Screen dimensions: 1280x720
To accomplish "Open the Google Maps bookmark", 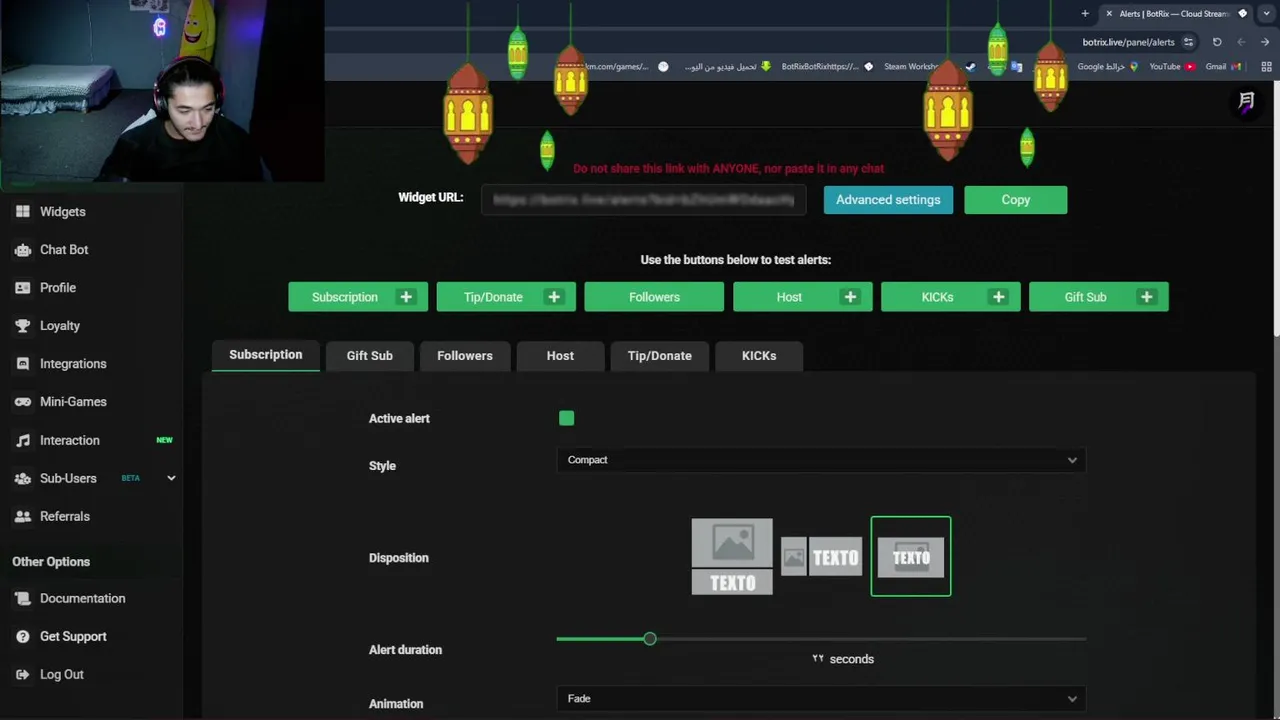I will coord(1107,67).
